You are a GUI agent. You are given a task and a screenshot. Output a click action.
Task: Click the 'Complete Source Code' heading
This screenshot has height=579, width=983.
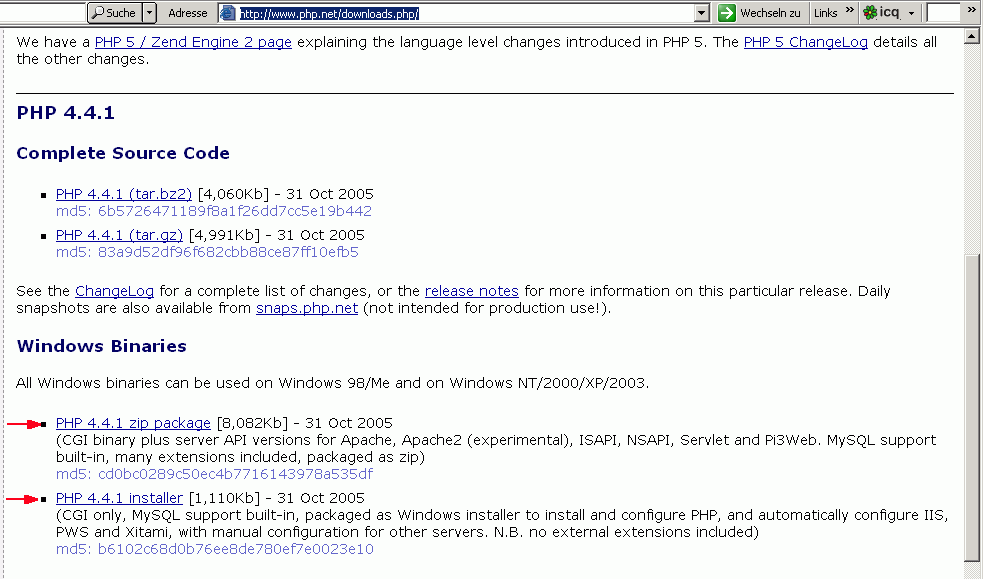(x=123, y=153)
